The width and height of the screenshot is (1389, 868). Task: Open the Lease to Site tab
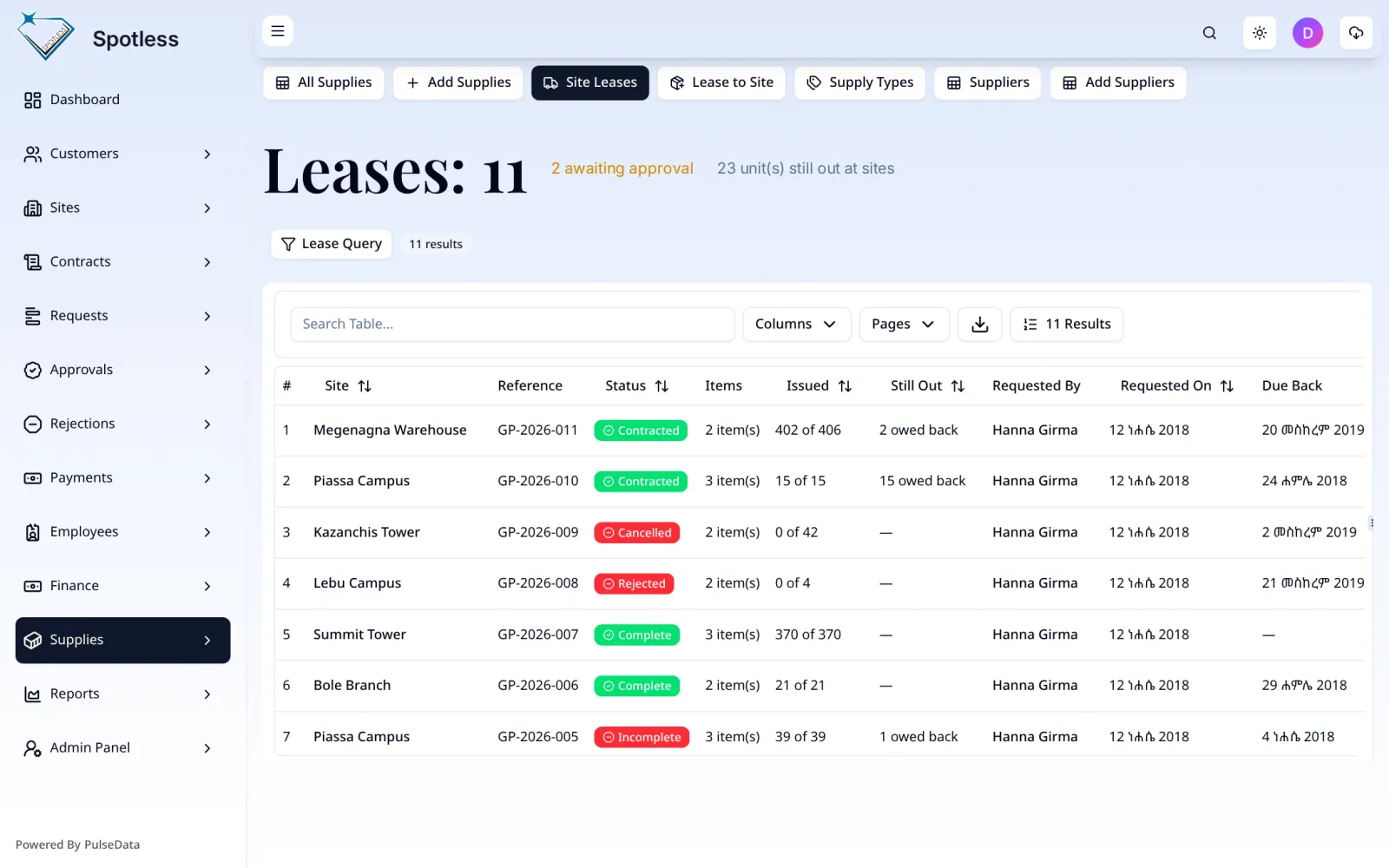tap(721, 82)
